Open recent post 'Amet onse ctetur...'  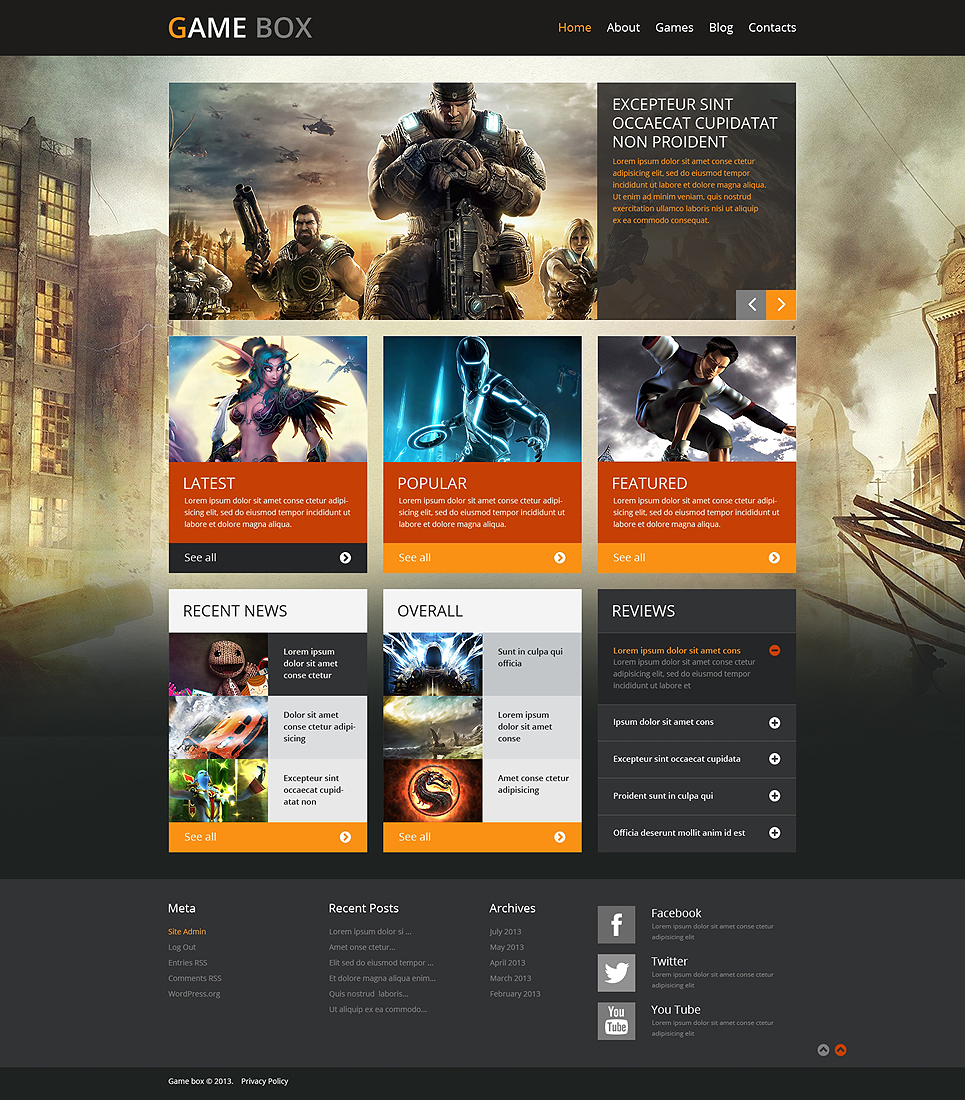(x=363, y=947)
